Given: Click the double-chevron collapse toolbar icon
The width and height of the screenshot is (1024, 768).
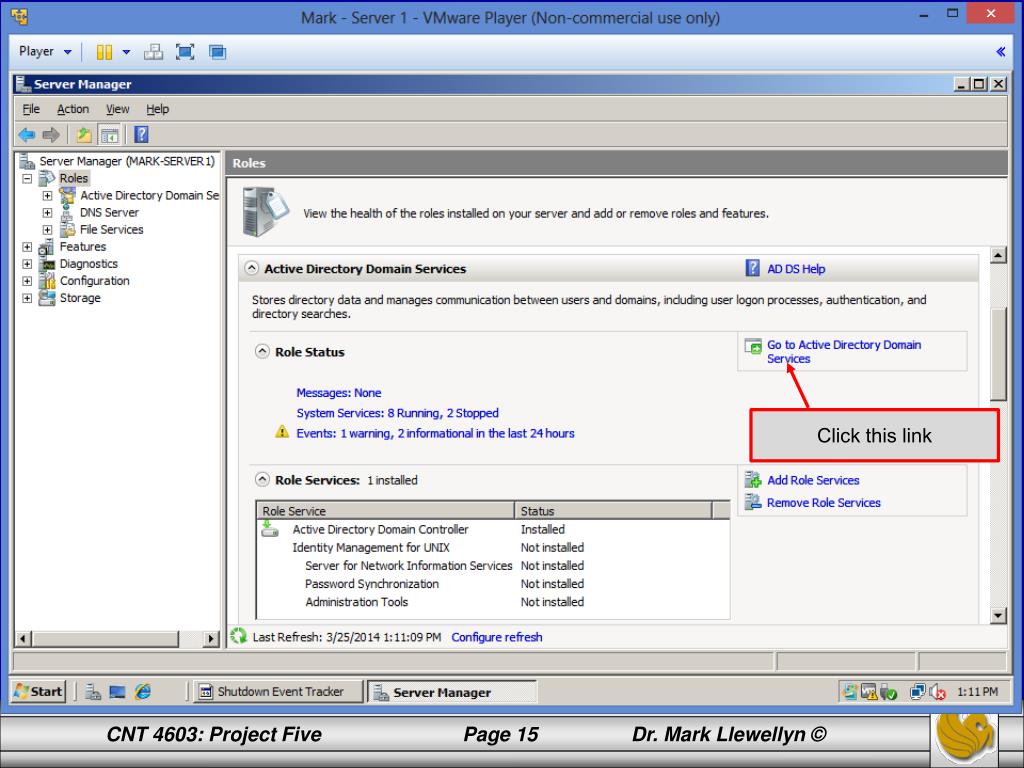Looking at the screenshot, I should (1000, 52).
